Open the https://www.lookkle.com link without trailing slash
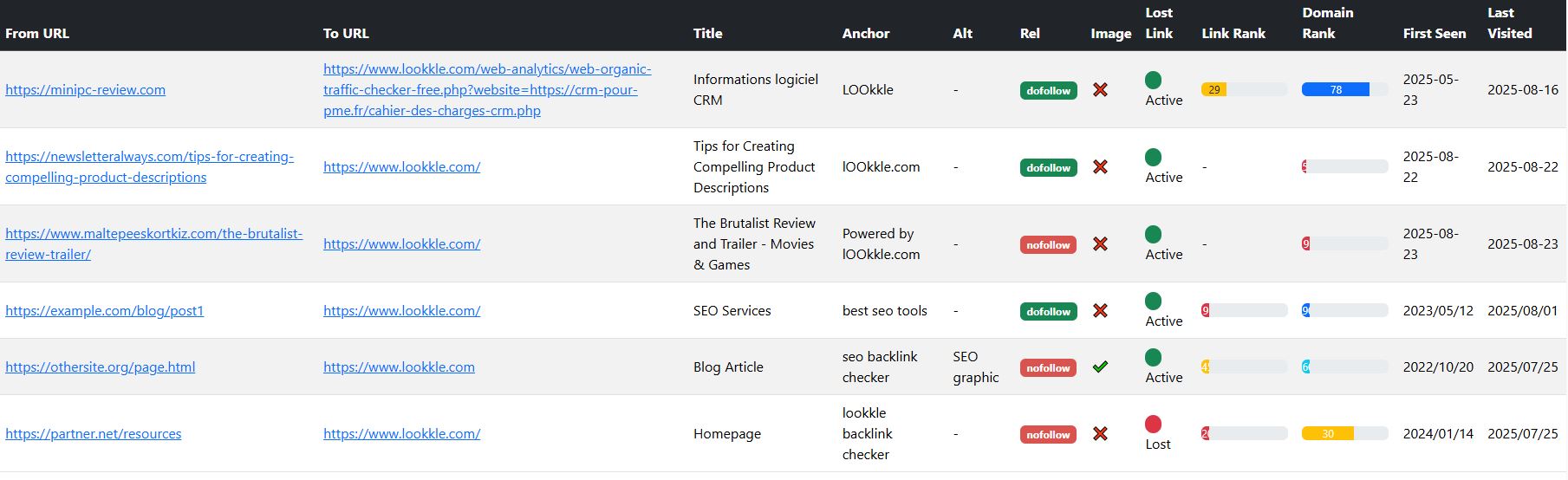 coord(399,366)
